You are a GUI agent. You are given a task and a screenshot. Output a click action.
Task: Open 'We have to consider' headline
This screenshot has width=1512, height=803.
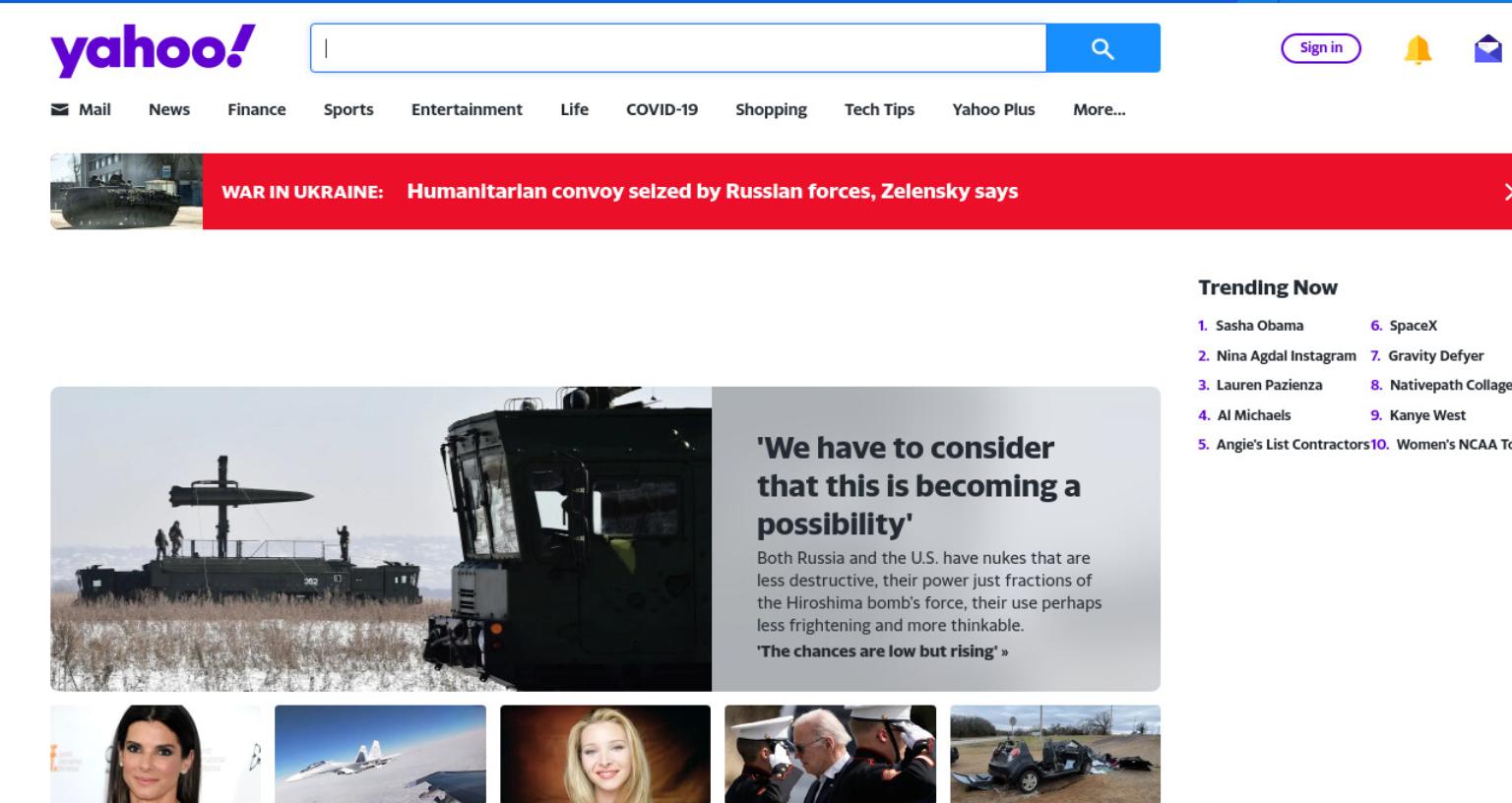tap(917, 485)
